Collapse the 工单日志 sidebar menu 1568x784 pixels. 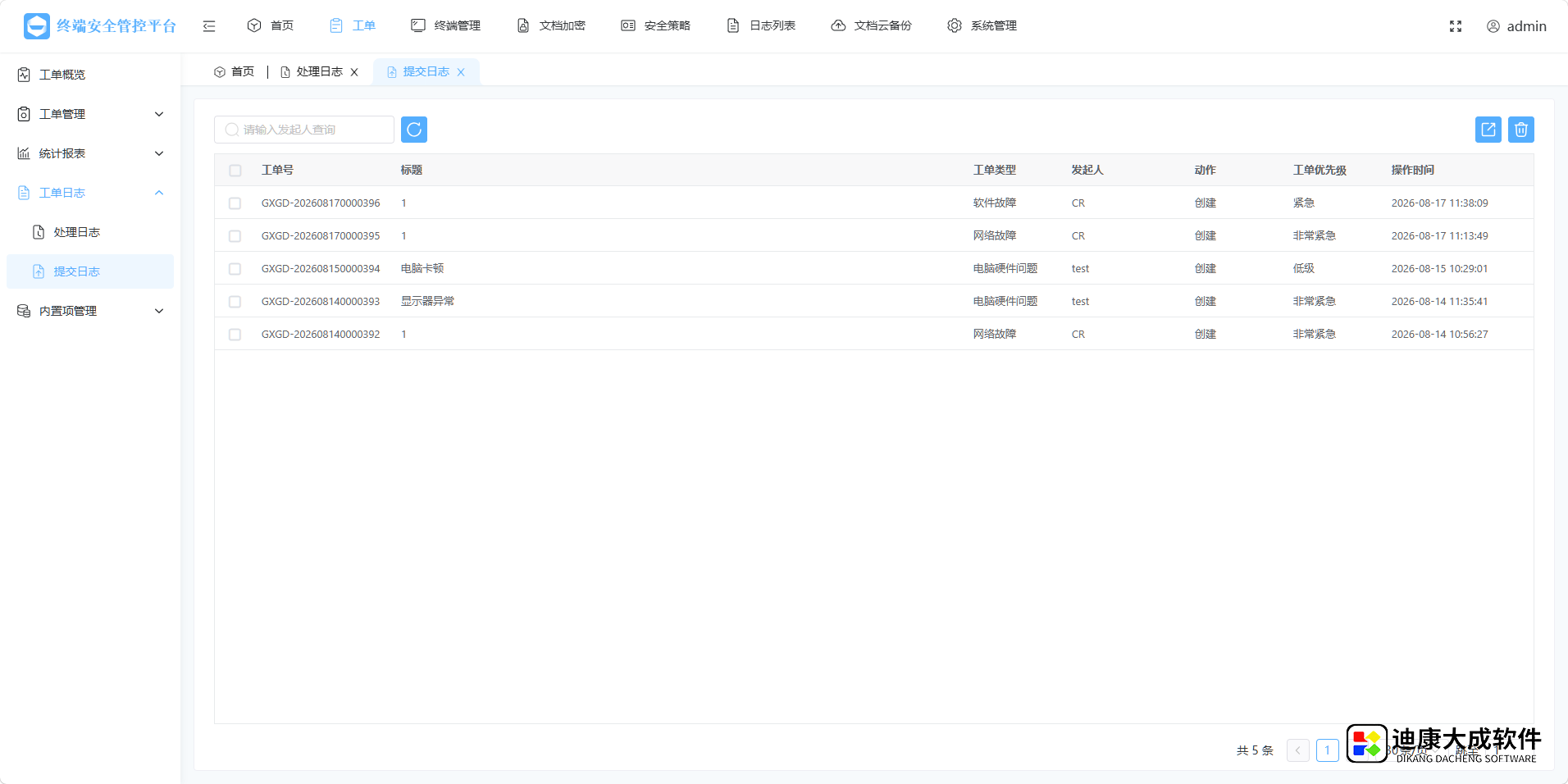(90, 193)
